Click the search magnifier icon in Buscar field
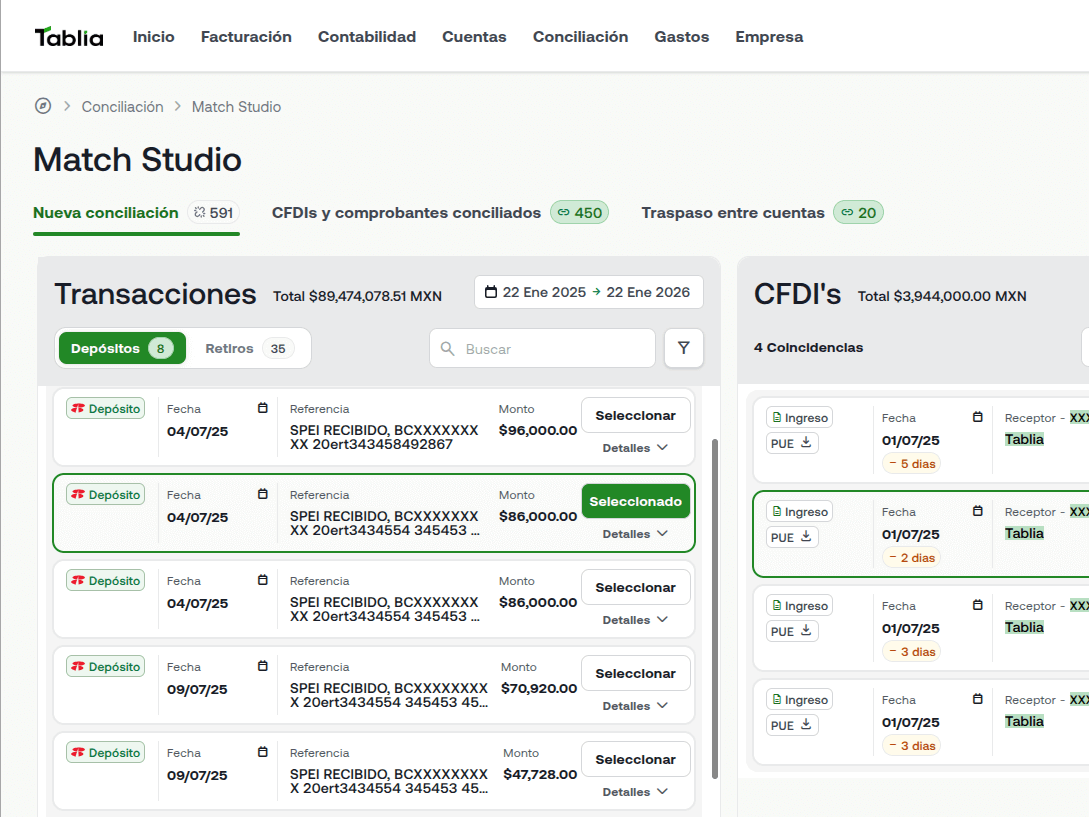The height and width of the screenshot is (817, 1089). pos(447,348)
